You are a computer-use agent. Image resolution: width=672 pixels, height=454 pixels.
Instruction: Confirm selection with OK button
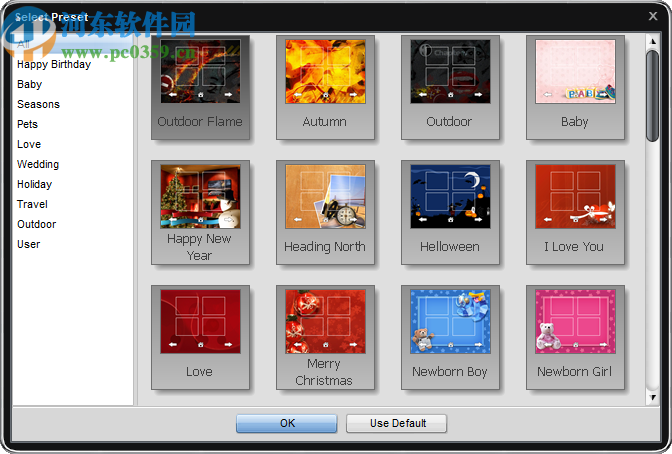(x=287, y=423)
